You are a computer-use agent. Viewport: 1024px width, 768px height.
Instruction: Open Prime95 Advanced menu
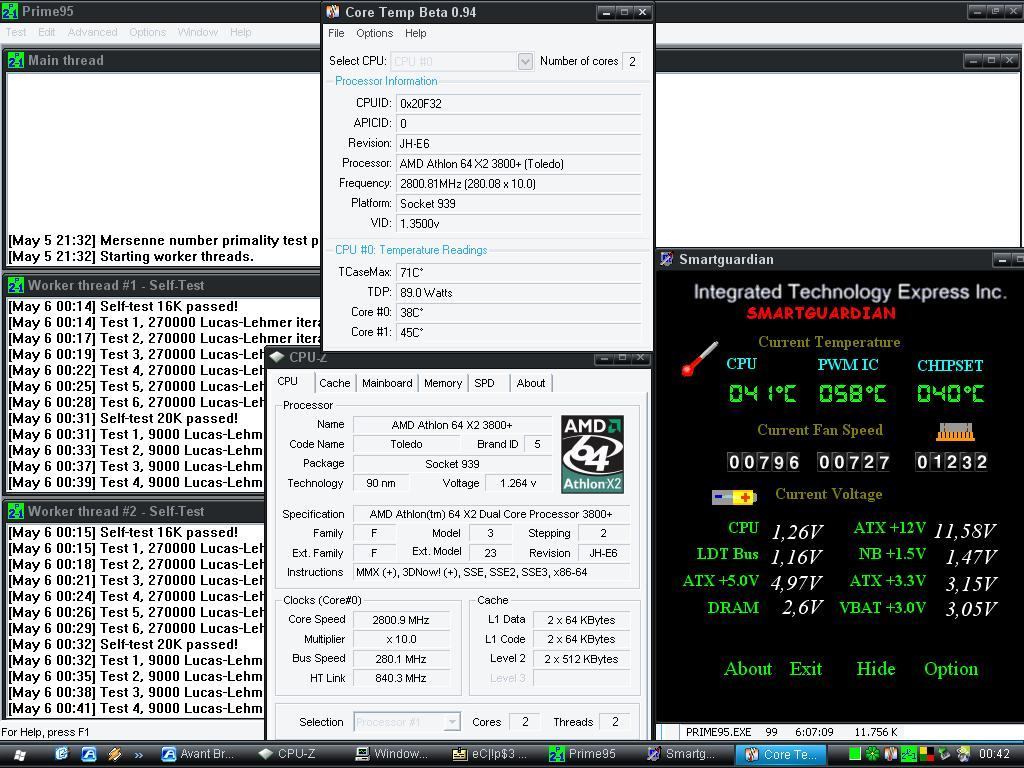tap(93, 32)
